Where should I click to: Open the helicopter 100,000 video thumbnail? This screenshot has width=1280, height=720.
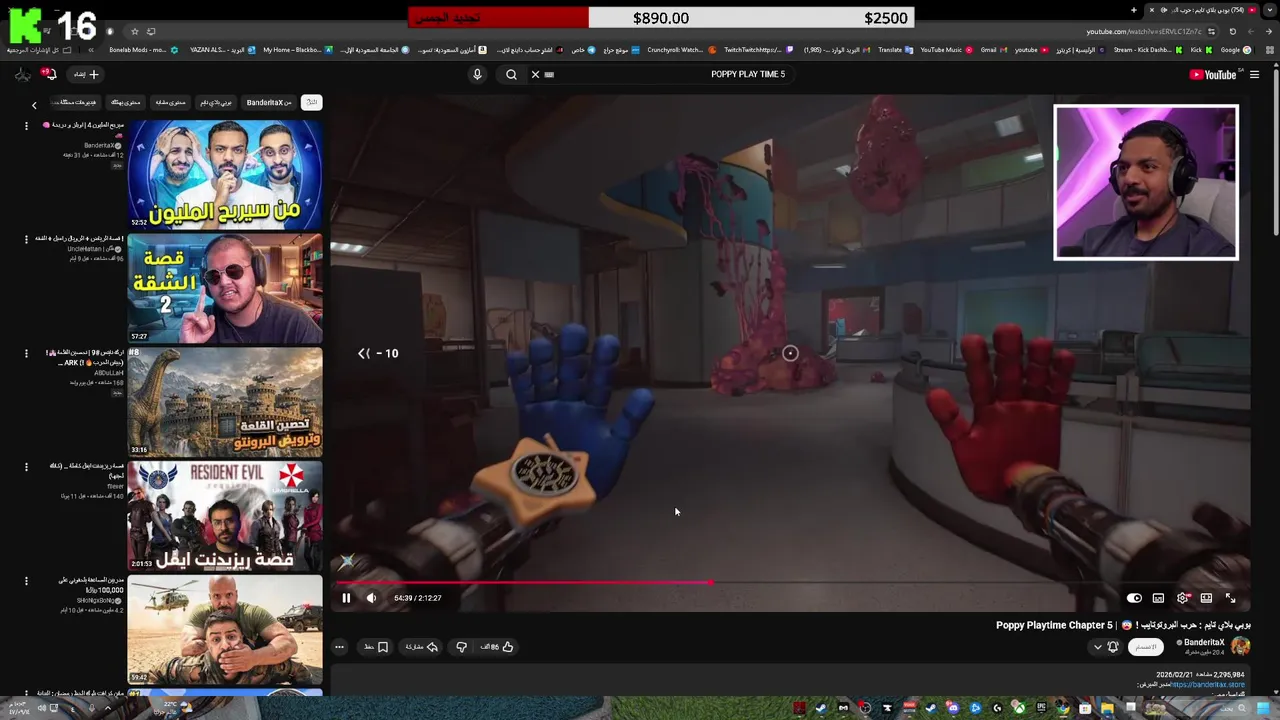tap(225, 629)
